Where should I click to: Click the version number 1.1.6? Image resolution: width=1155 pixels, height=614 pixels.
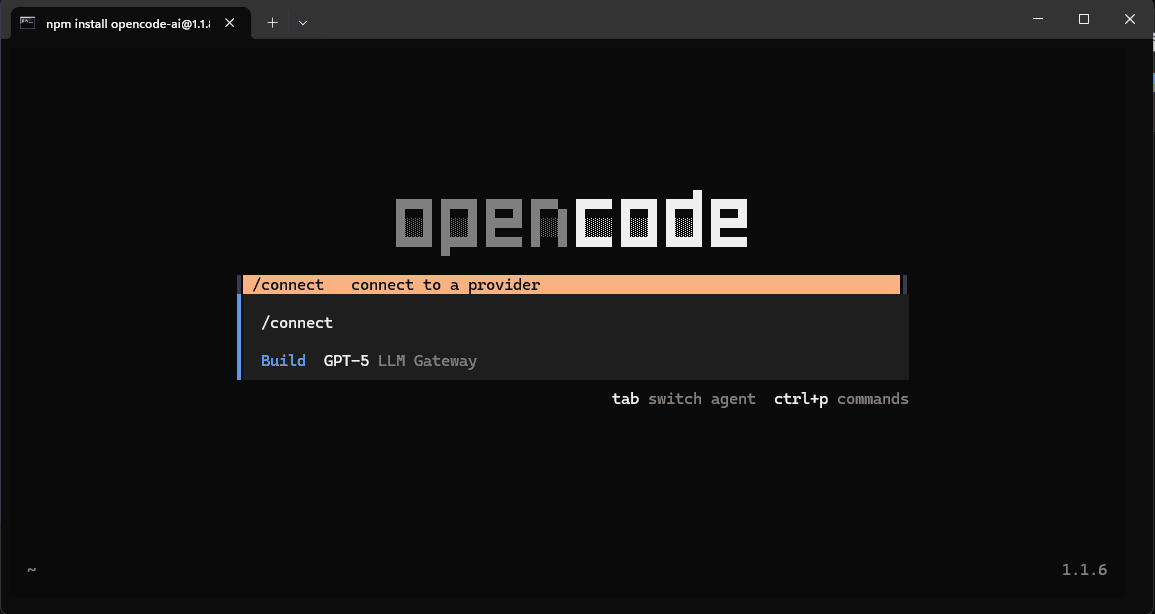(x=1084, y=569)
